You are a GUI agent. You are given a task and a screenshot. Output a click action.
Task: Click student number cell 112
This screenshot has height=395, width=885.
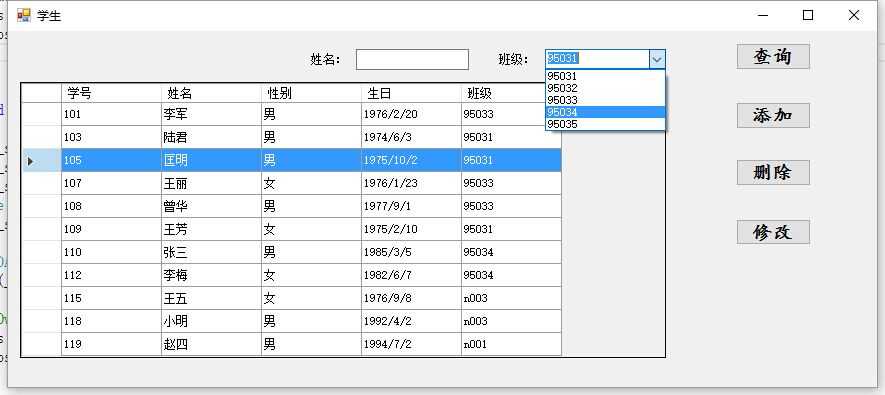tap(111, 275)
